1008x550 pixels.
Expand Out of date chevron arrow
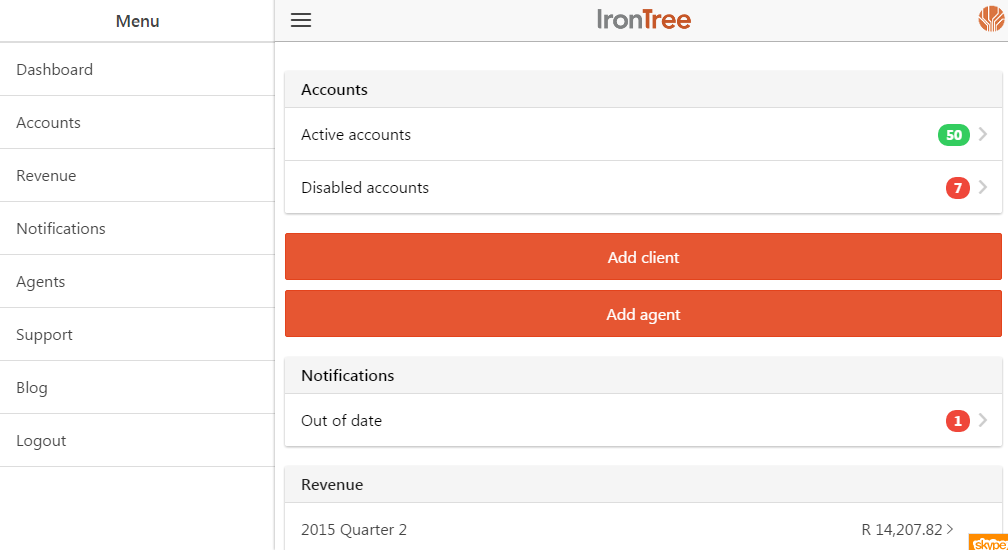[x=983, y=421]
